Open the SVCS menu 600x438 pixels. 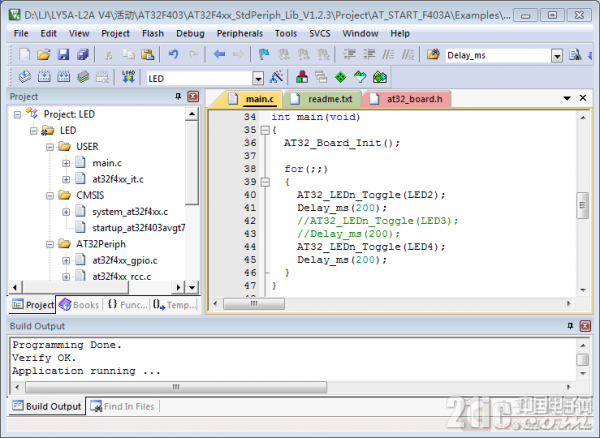(320, 34)
